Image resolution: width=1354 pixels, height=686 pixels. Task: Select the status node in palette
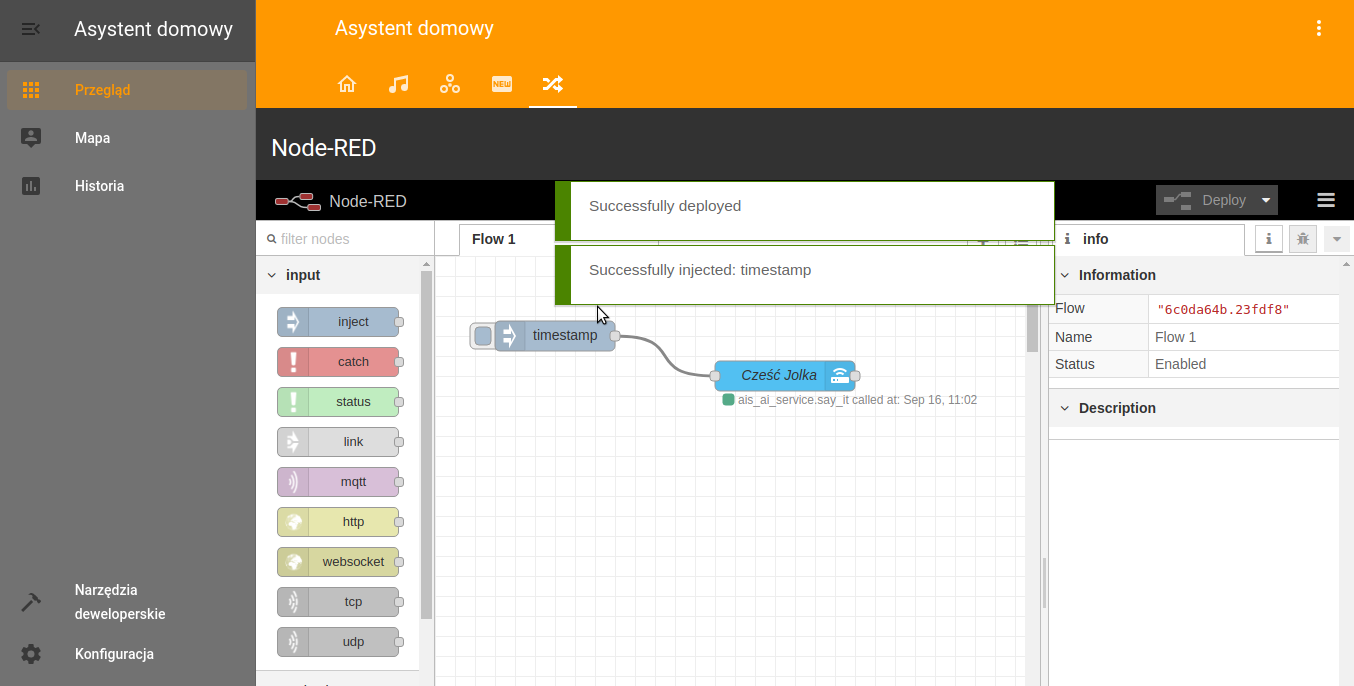coord(338,402)
